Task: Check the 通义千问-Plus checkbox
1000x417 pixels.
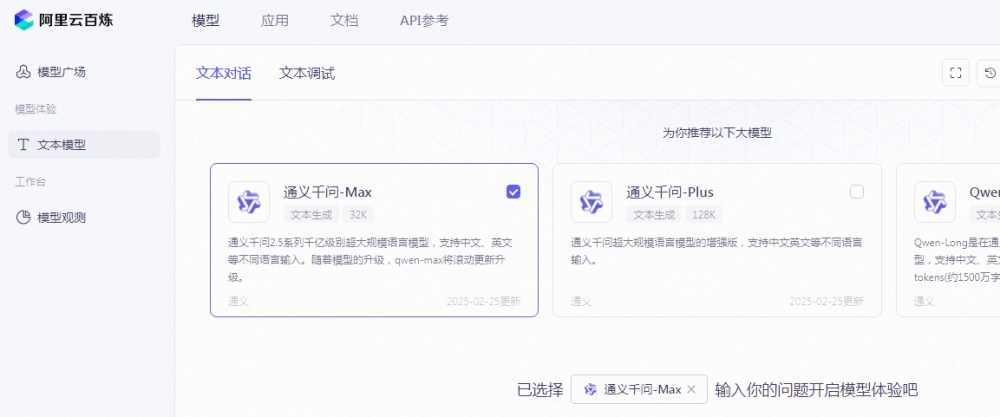Action: click(857, 191)
